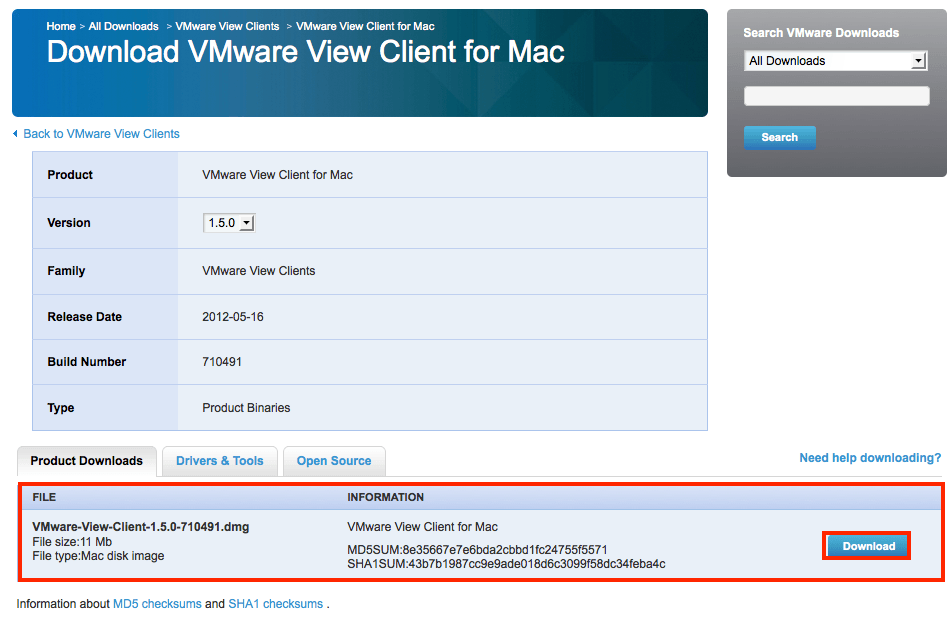Image resolution: width=950 pixels, height=619 pixels.
Task: Open the All Downloads search category dropdown
Action: [836, 61]
